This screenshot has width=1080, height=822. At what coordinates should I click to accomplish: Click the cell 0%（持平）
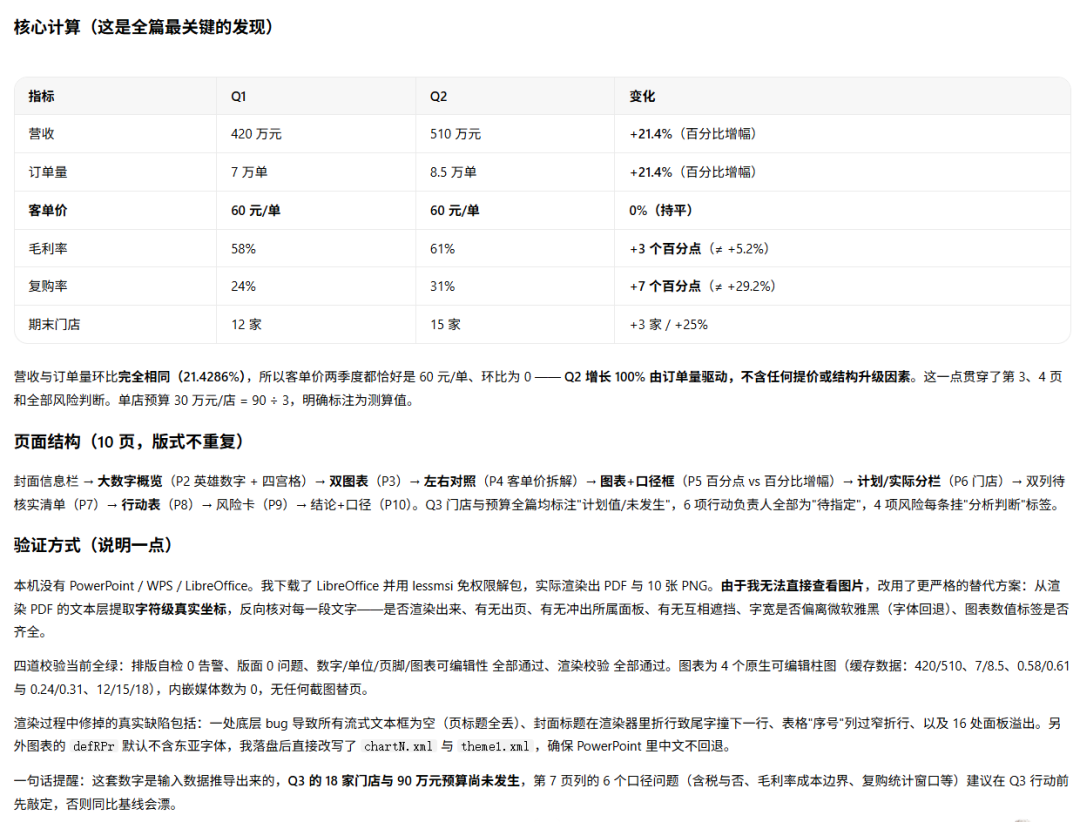(661, 210)
